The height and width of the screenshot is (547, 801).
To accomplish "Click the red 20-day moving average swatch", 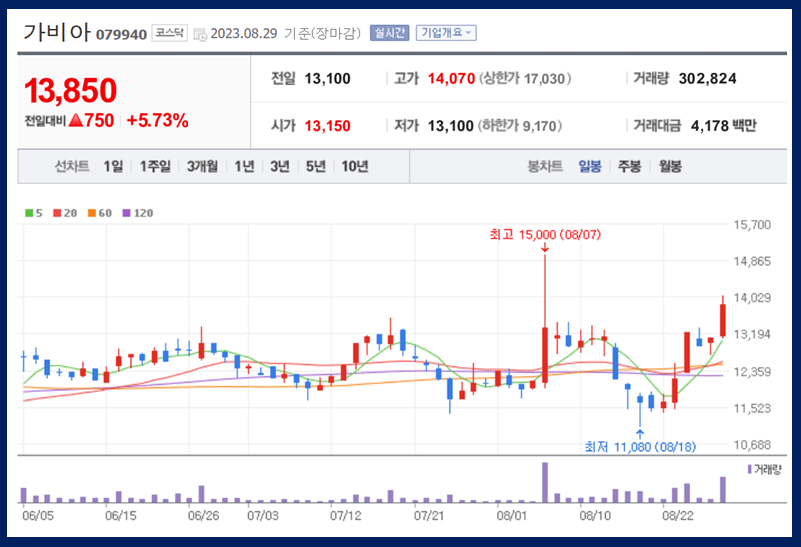I will tap(57, 213).
